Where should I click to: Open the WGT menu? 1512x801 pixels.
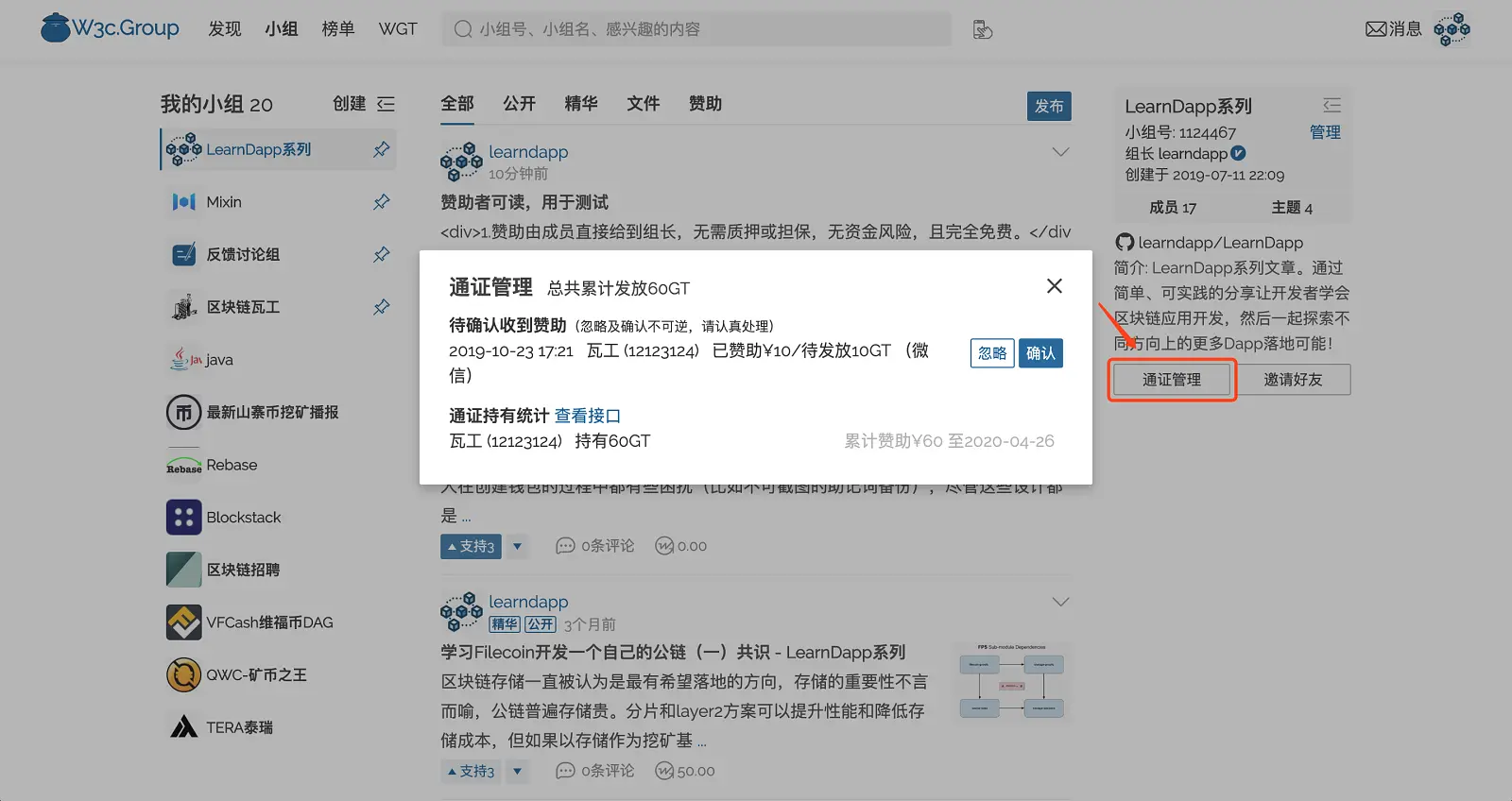(398, 29)
